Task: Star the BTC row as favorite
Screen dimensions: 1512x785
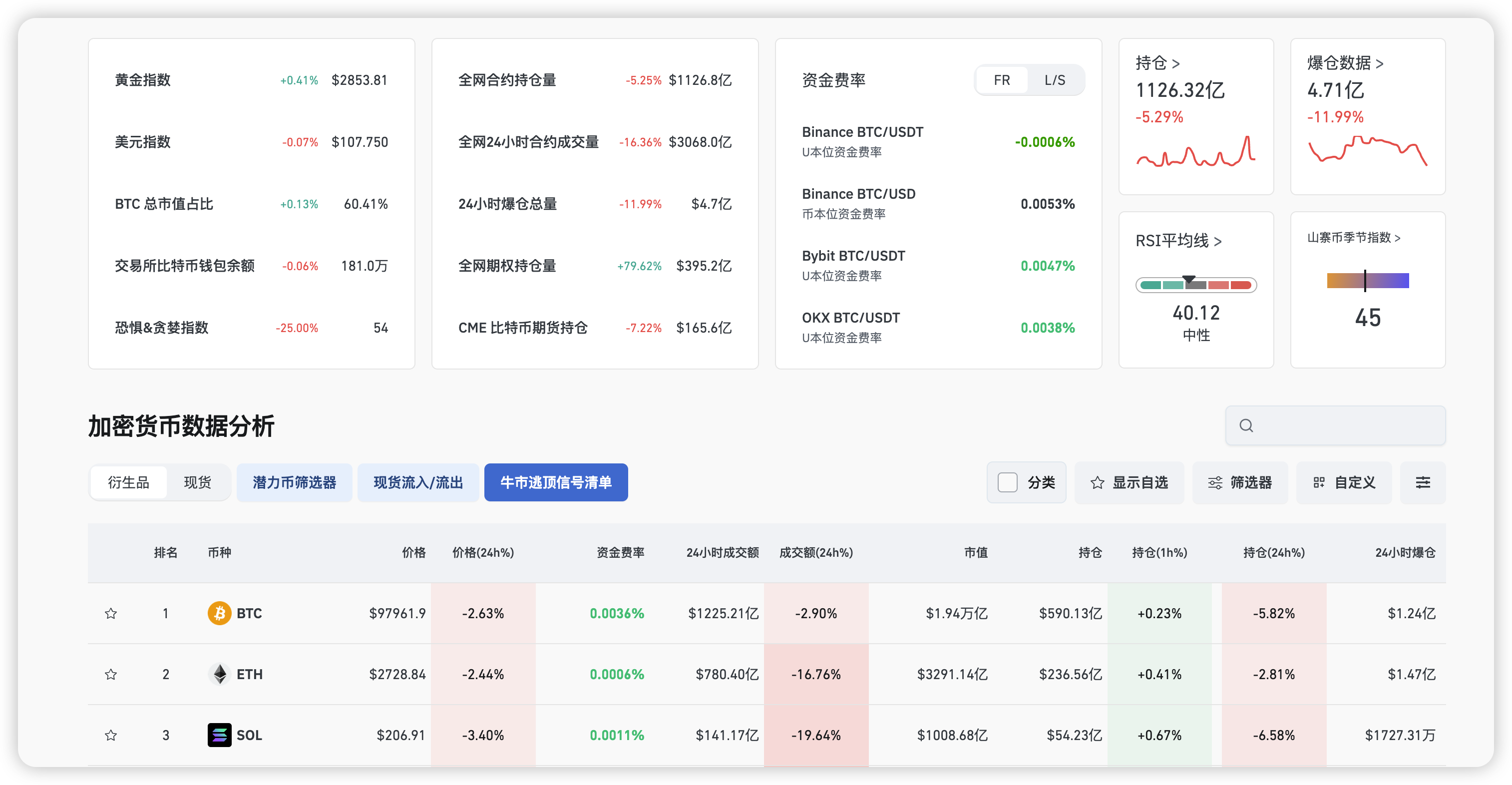Action: tap(110, 614)
